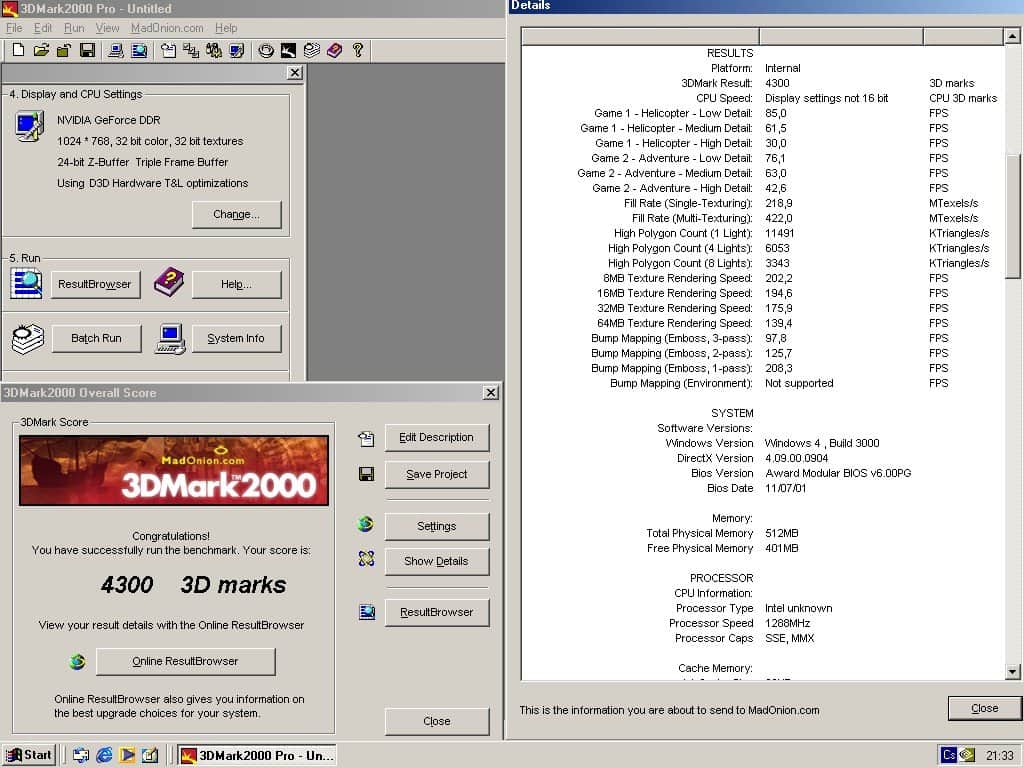Click the Change... display settings button
Screen dimensions: 1024x768
(x=236, y=214)
